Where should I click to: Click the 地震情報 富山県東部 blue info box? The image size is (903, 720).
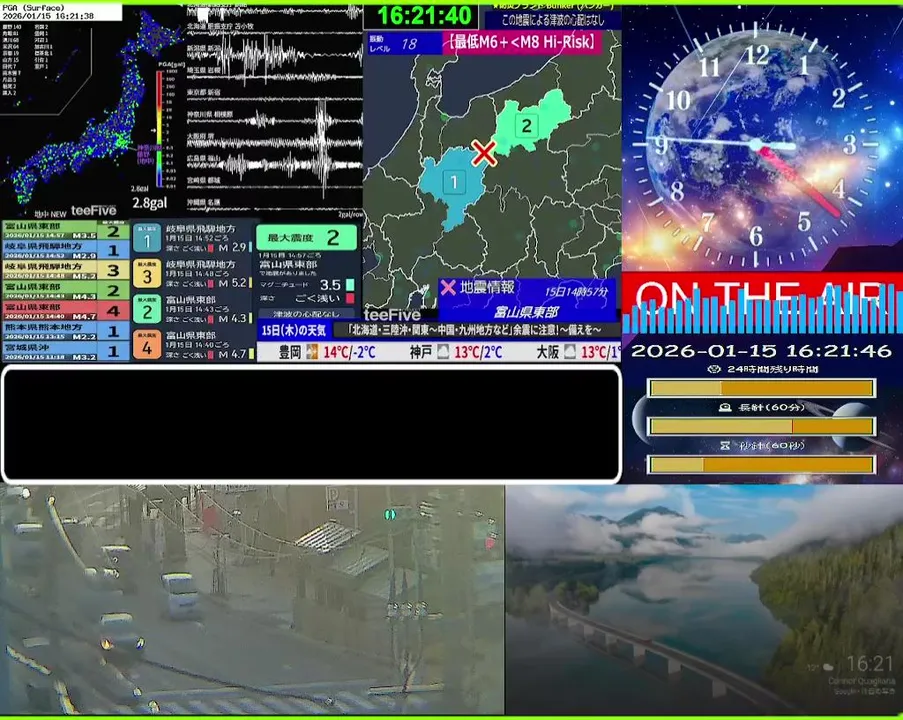(x=526, y=300)
